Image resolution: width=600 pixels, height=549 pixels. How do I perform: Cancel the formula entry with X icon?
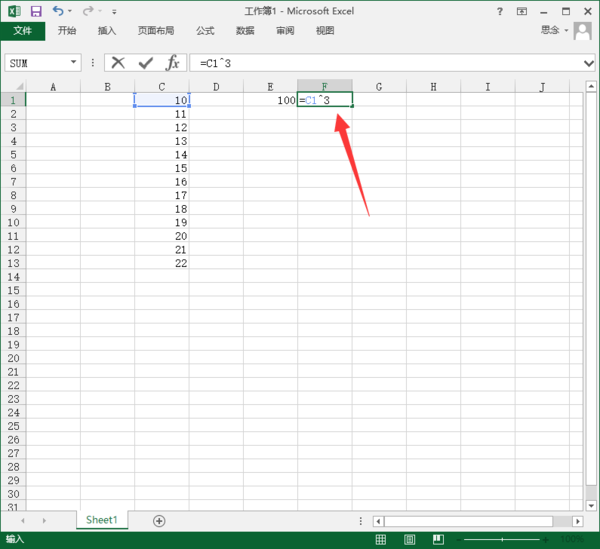(x=118, y=63)
